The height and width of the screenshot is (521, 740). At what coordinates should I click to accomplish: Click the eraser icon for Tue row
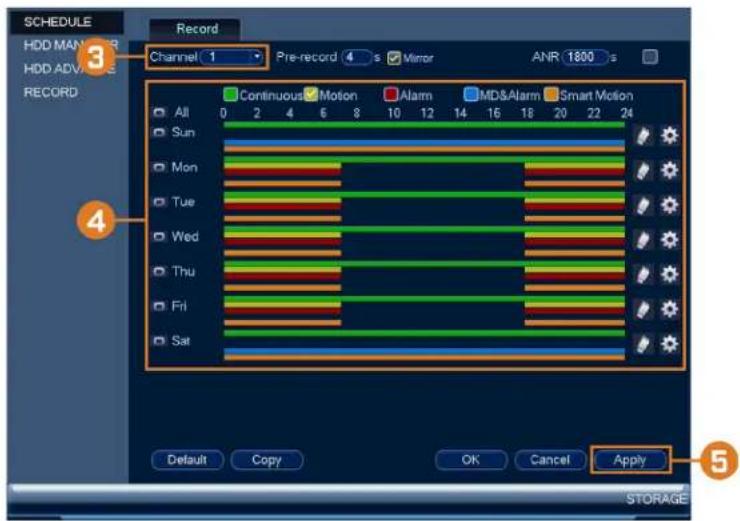[x=643, y=206]
